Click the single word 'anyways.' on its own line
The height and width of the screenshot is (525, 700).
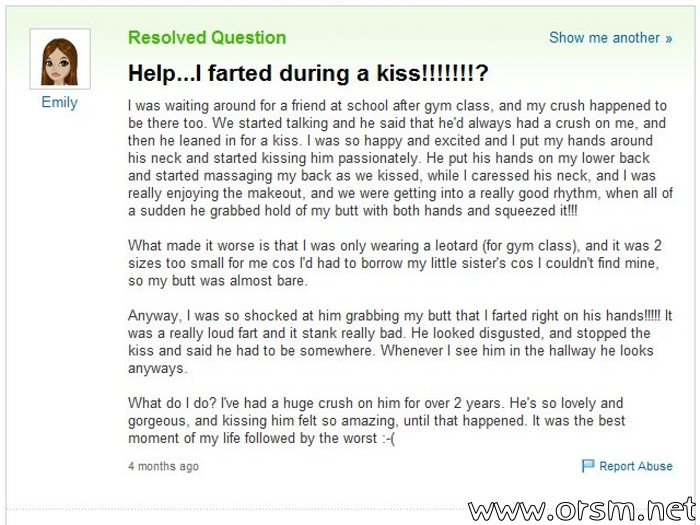pyautogui.click(x=158, y=368)
